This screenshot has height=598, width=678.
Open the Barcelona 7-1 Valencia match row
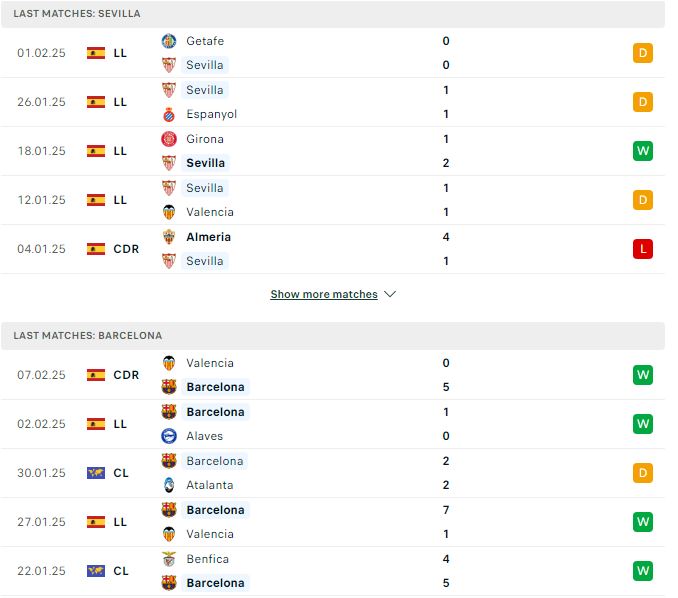click(x=333, y=522)
